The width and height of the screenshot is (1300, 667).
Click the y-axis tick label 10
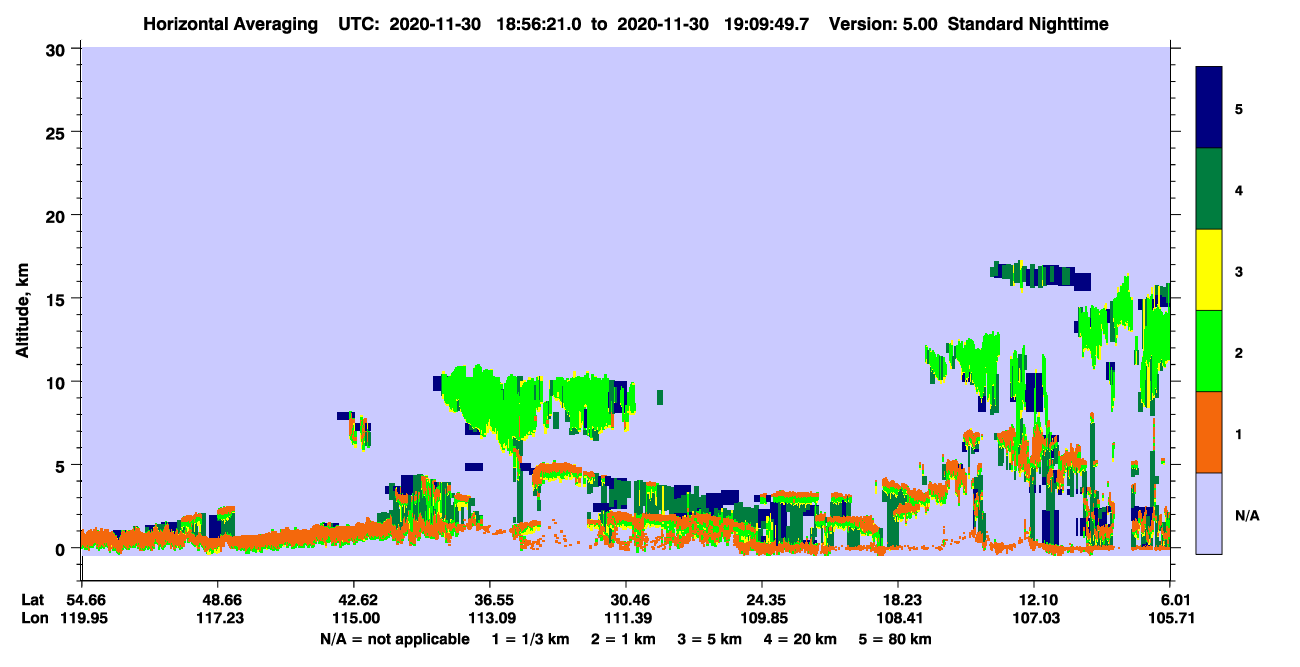pyautogui.click(x=57, y=382)
